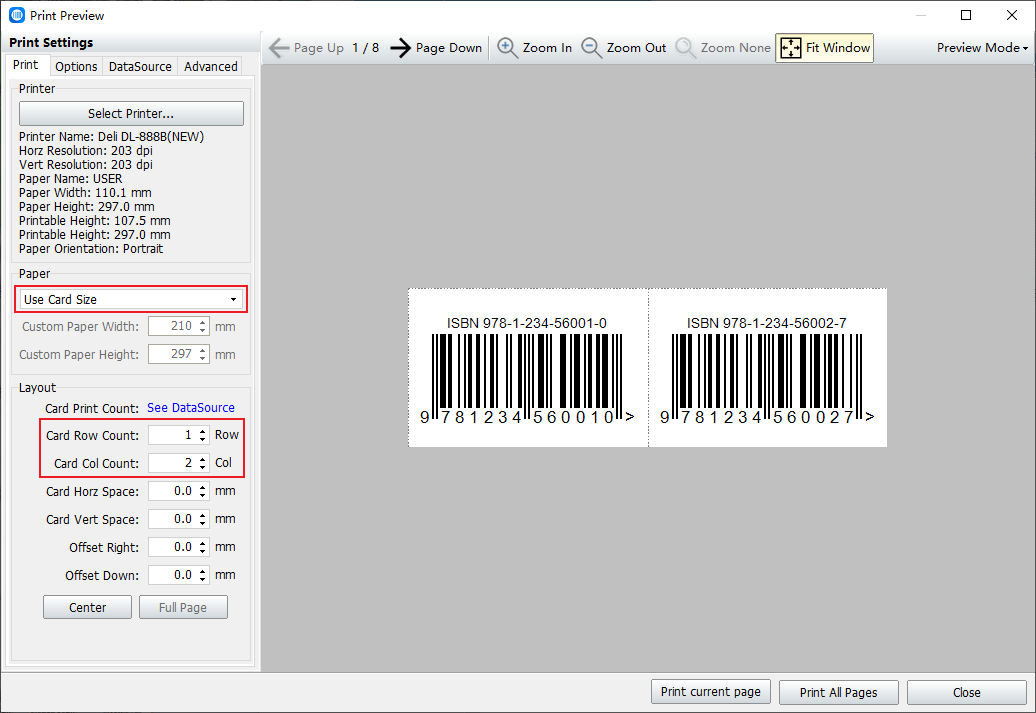Decrease Card Col Count with down arrow

(x=202, y=467)
